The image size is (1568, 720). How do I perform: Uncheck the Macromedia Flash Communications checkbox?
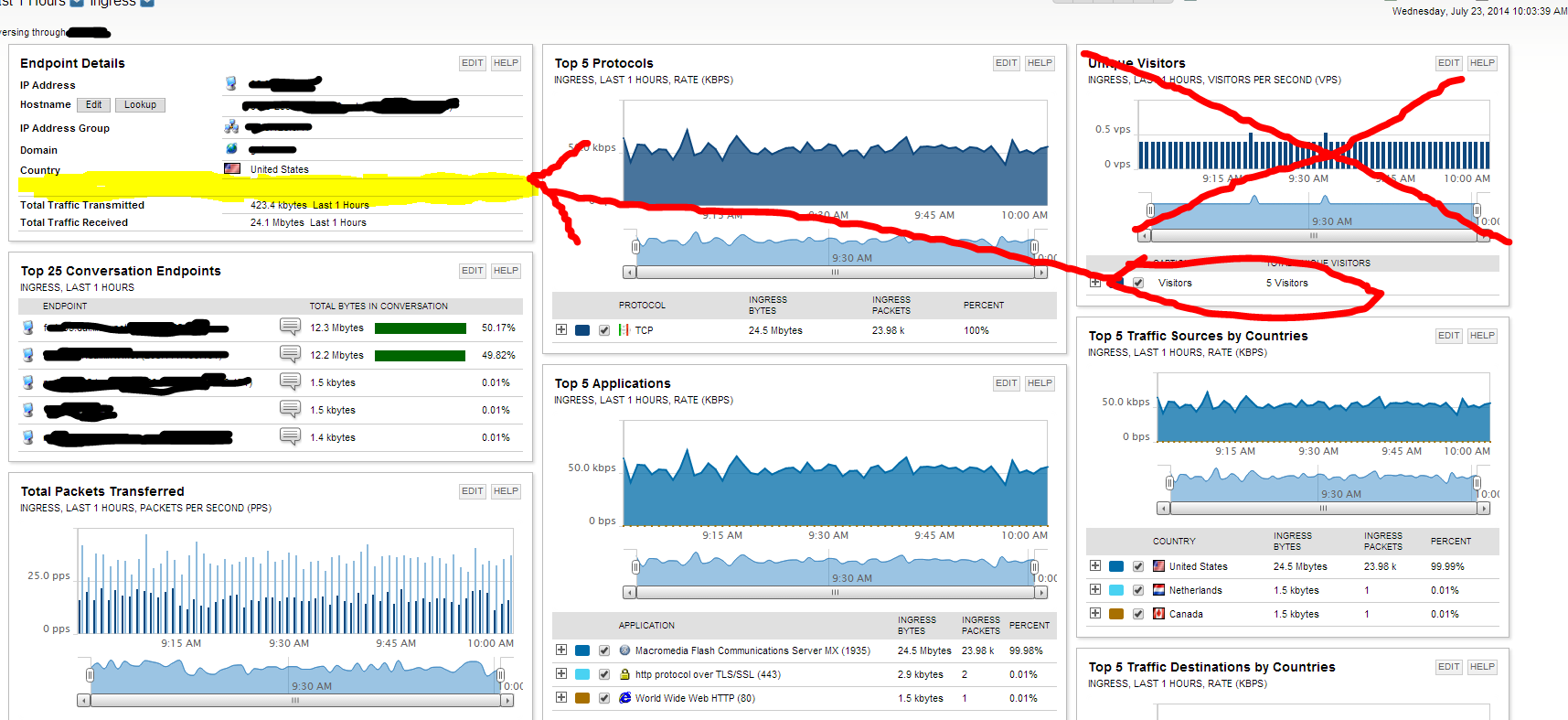point(604,650)
